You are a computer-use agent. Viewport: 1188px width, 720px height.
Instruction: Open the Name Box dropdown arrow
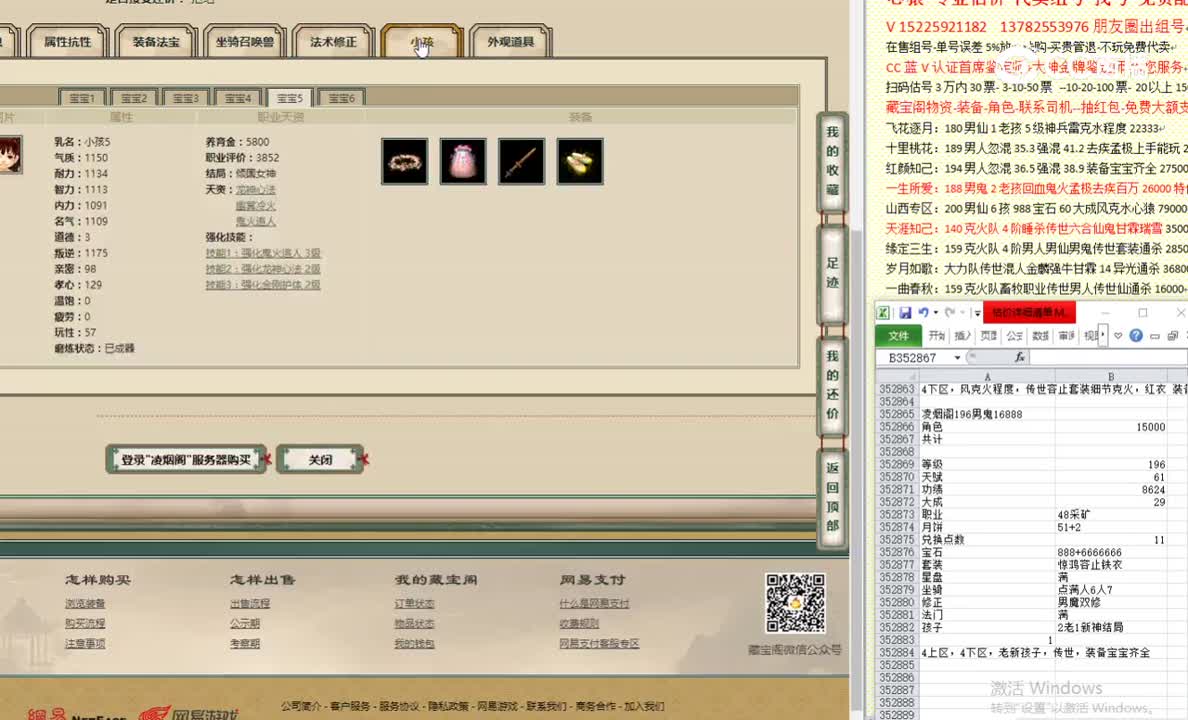[x=956, y=356]
